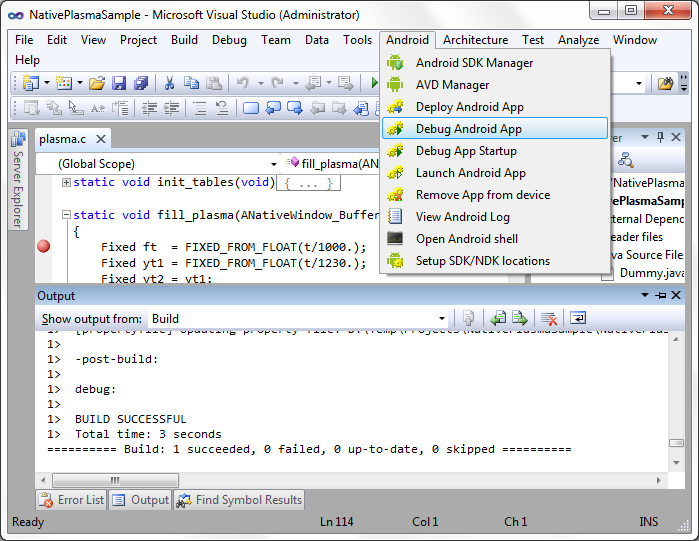Click Go to Previous Message in Output
This screenshot has width=699, height=541.
tap(498, 318)
